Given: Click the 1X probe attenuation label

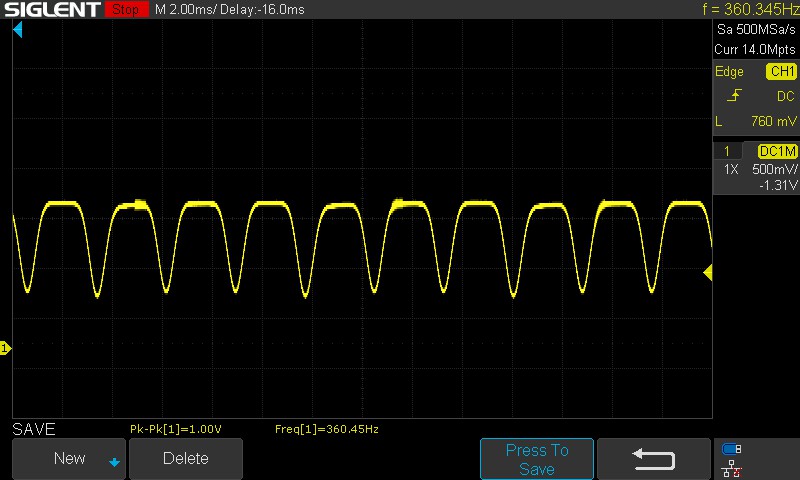Looking at the screenshot, I should pos(731,169).
